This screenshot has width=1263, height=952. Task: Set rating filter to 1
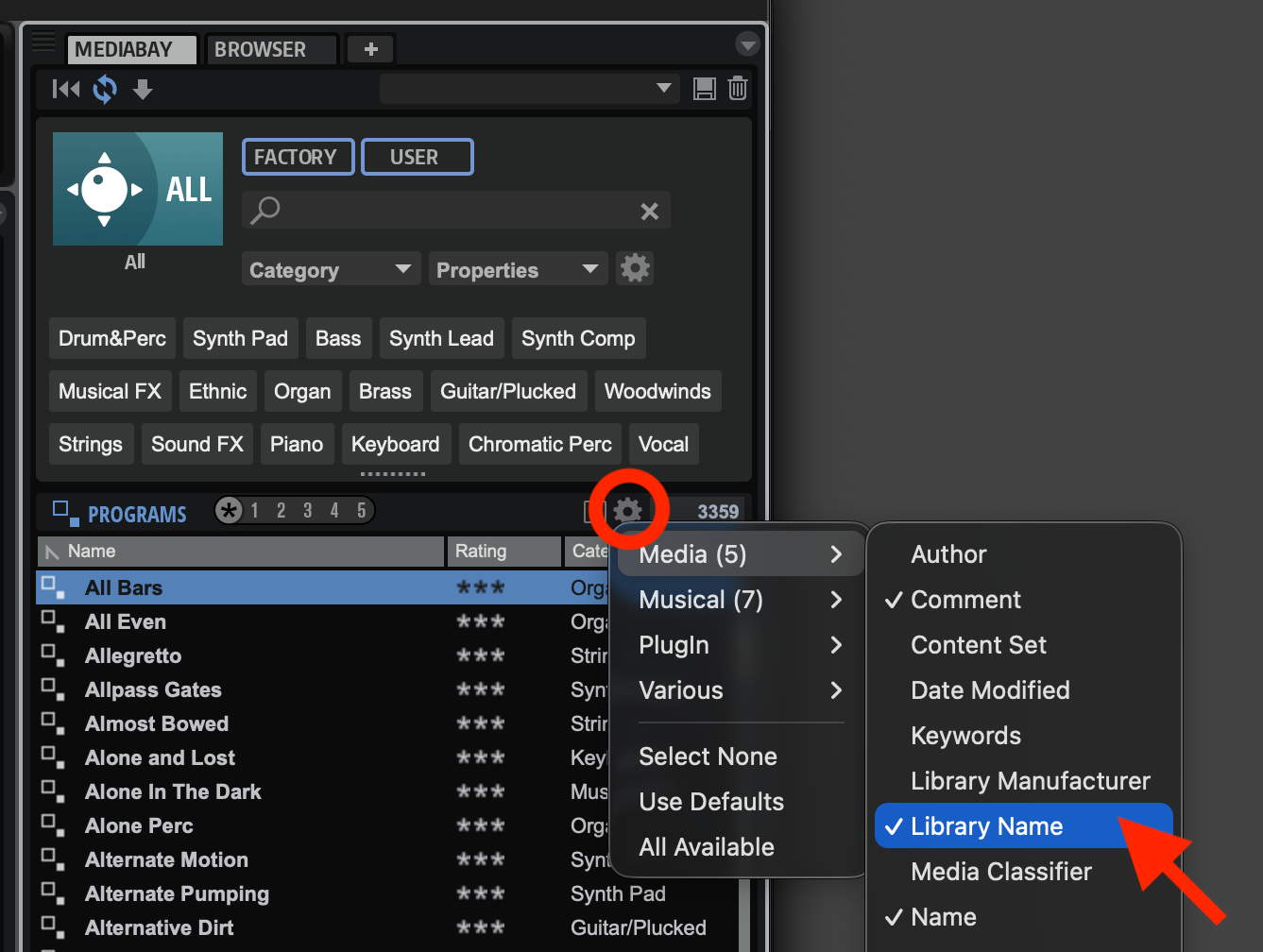tap(255, 511)
